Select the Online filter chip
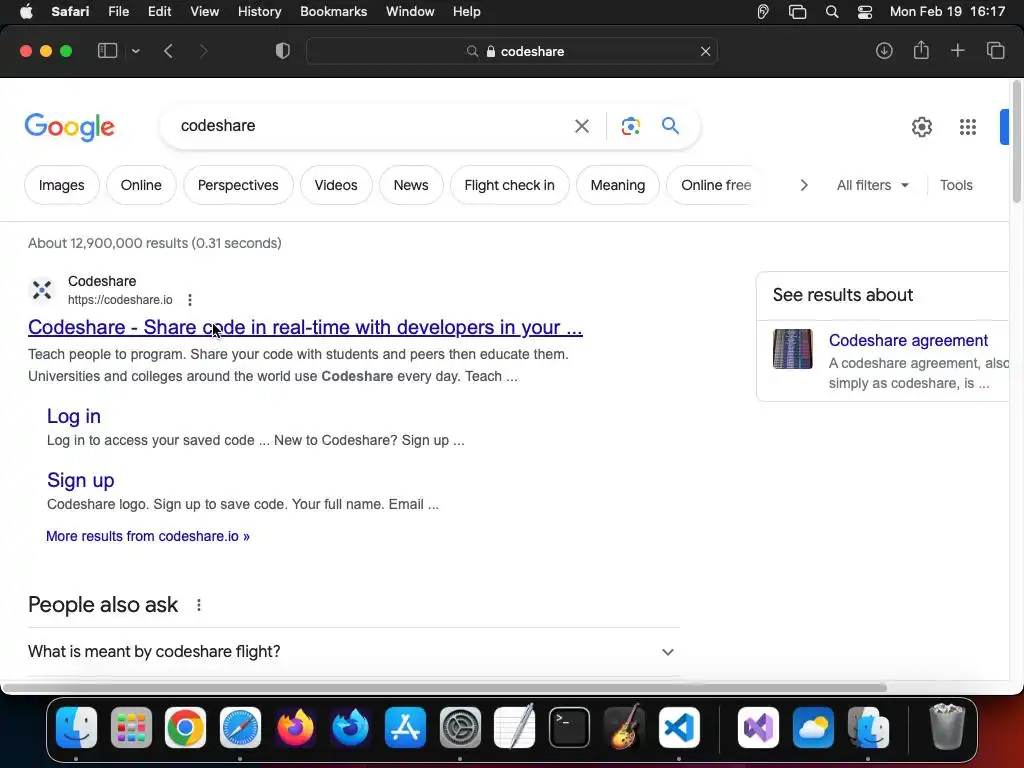 (x=141, y=185)
